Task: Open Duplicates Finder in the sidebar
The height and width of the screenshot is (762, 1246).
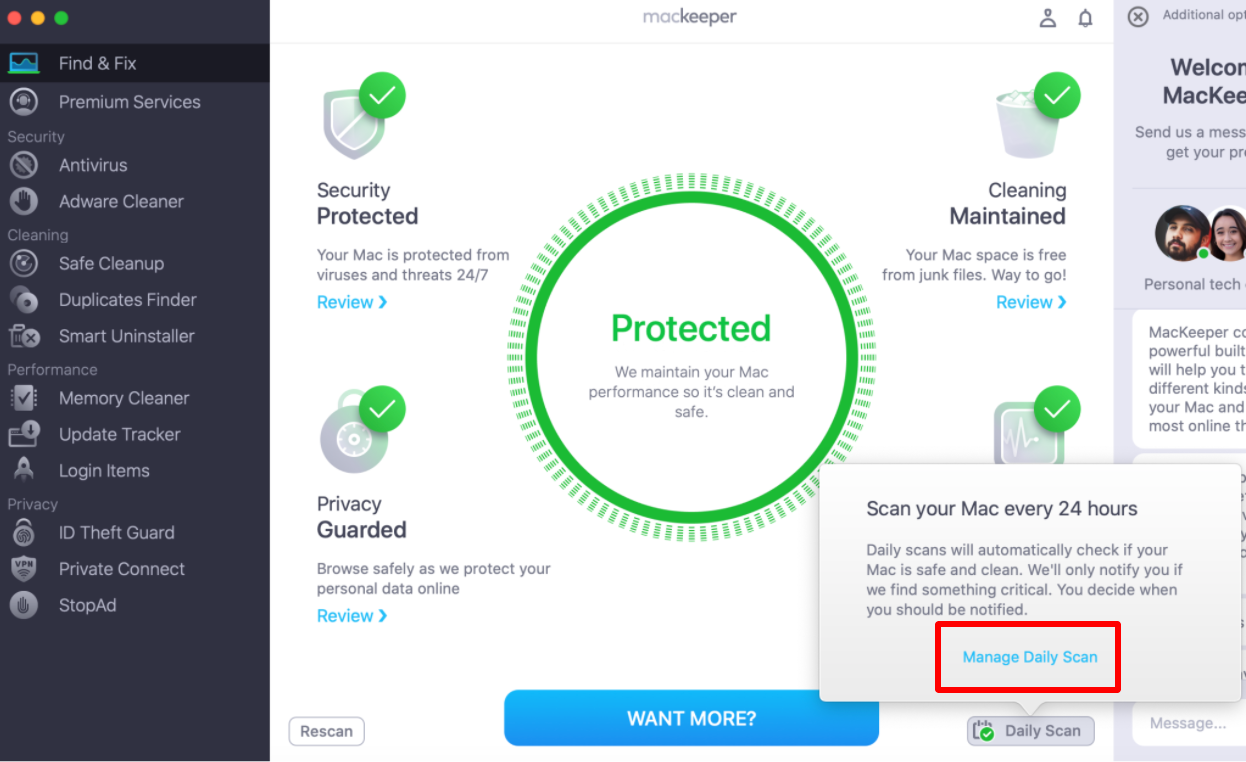Action: coord(135,300)
